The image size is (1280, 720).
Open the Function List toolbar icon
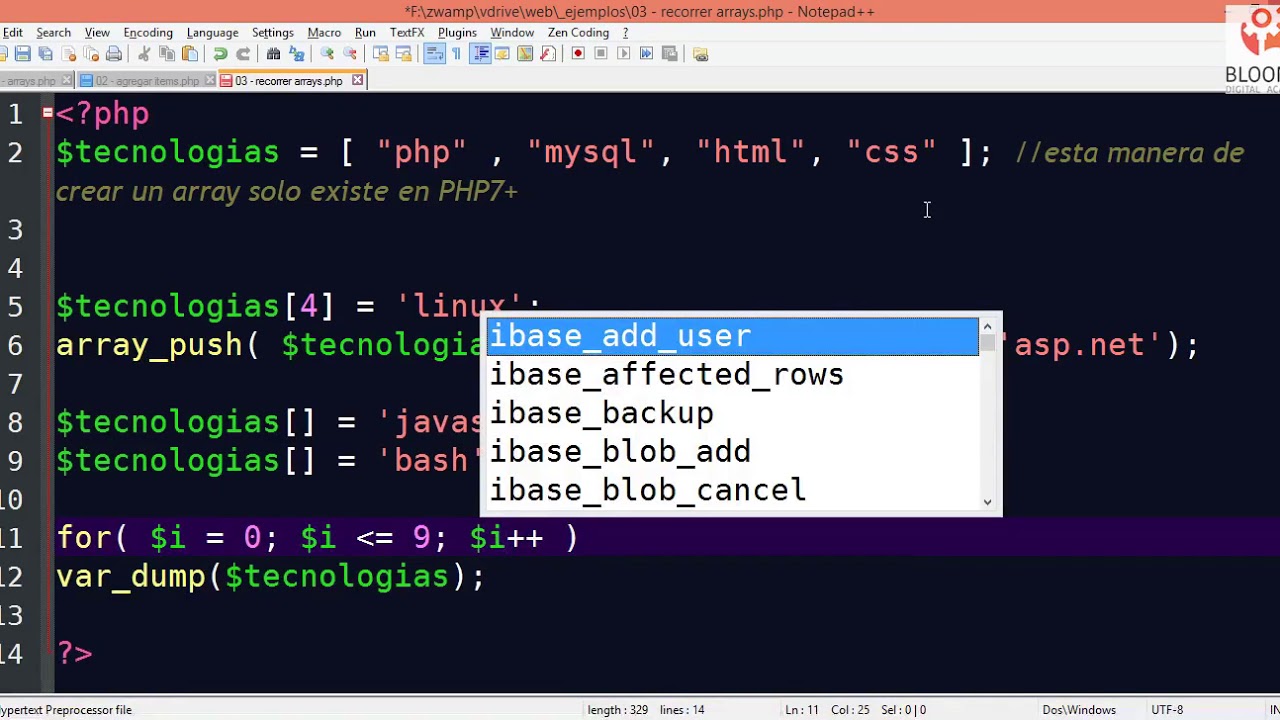point(548,54)
